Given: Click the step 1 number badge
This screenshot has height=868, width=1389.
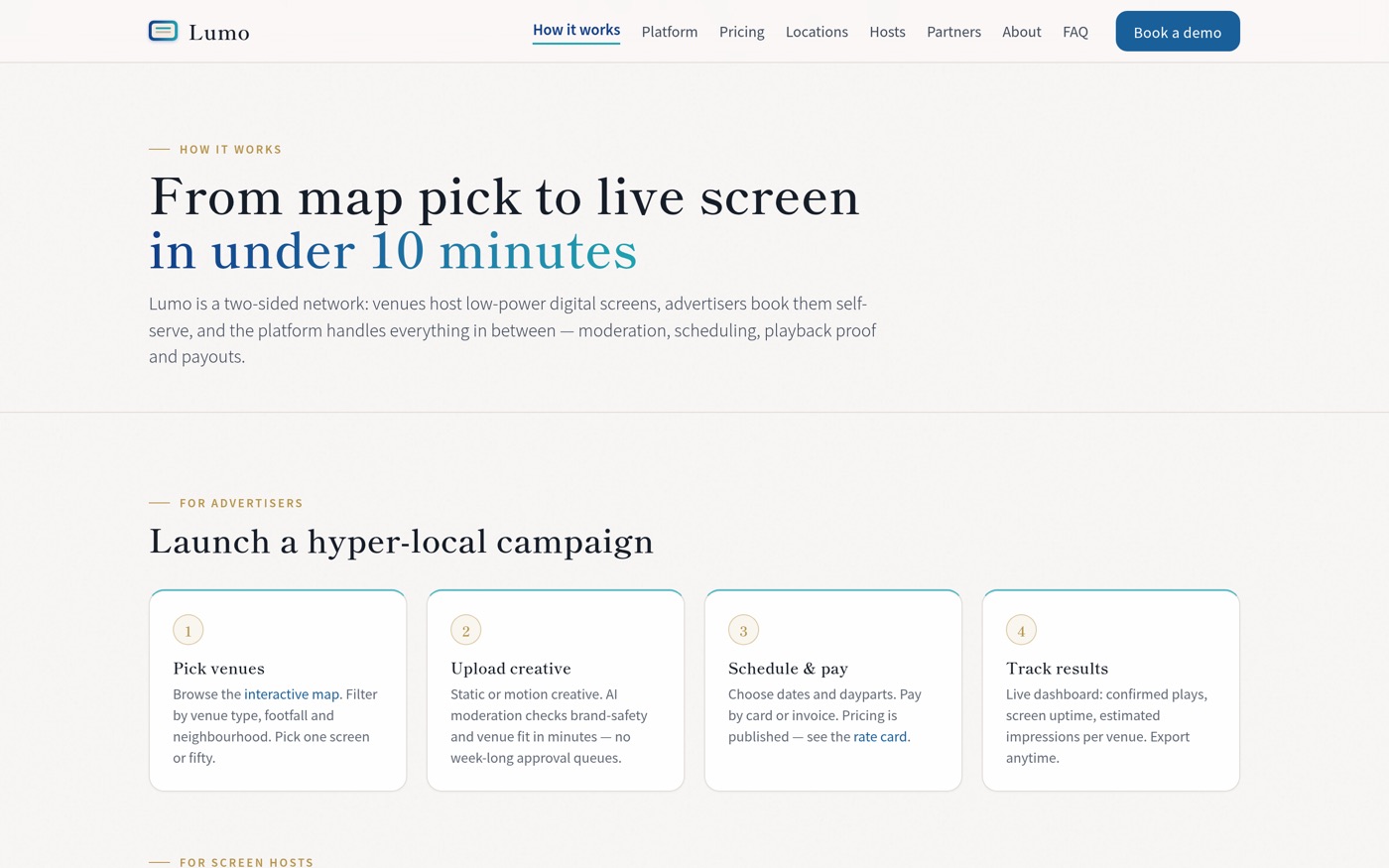Looking at the screenshot, I should point(189,630).
